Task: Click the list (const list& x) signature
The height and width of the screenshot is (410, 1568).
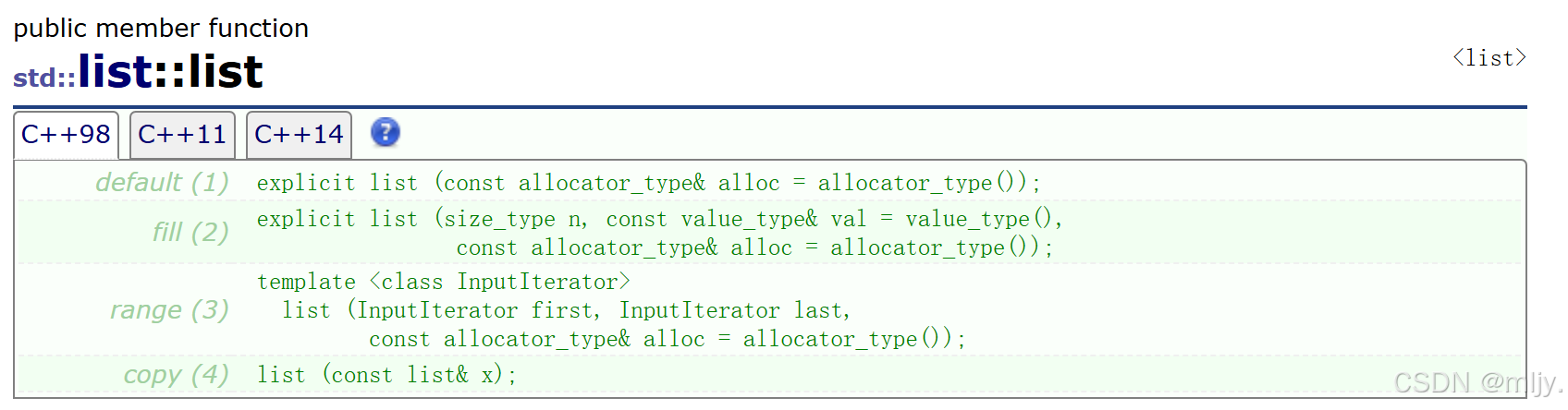Action: coord(387,375)
